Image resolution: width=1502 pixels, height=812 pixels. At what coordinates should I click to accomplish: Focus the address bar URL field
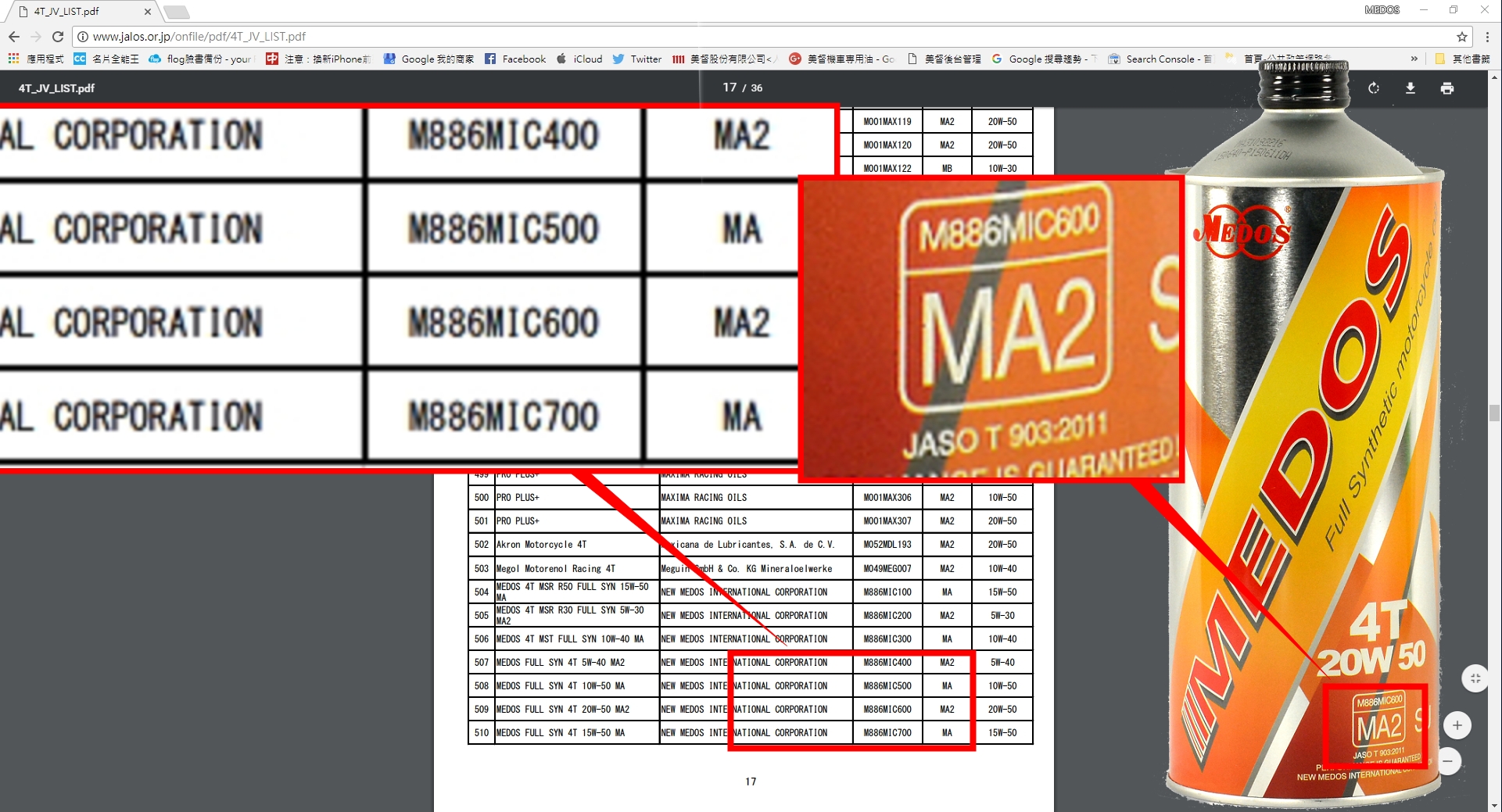point(770,37)
